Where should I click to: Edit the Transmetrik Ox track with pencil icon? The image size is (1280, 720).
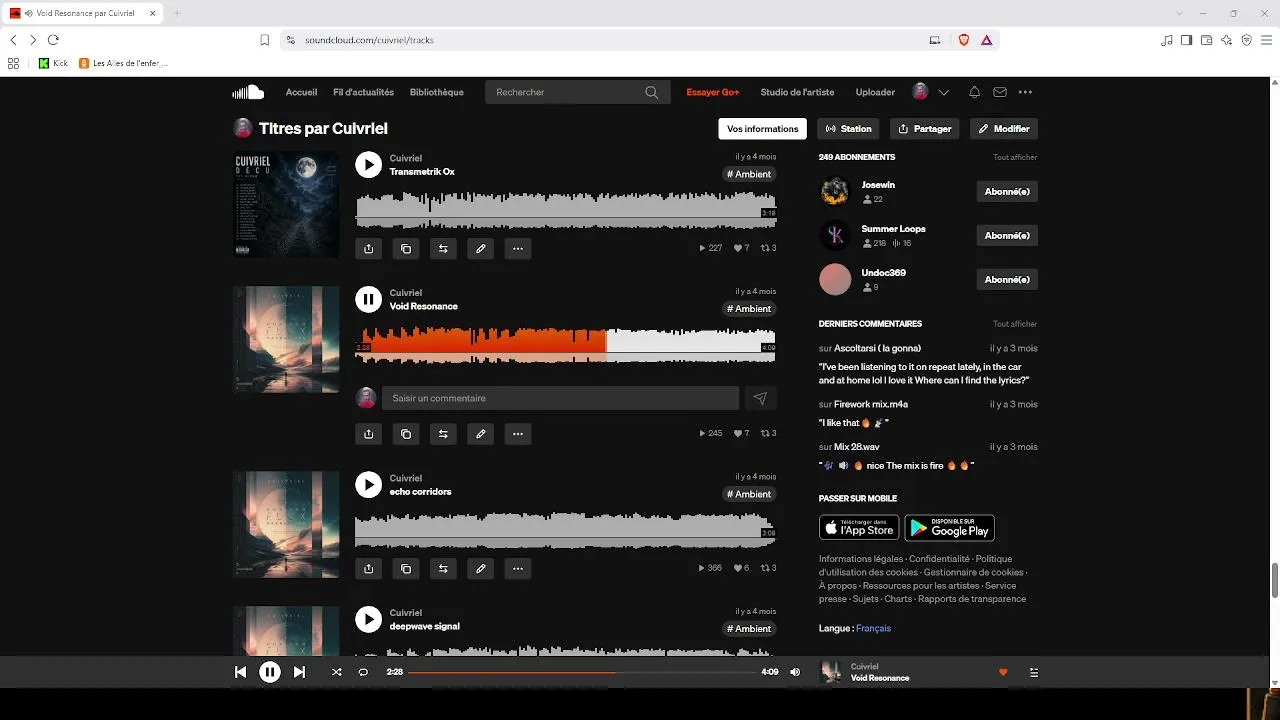pyautogui.click(x=481, y=249)
